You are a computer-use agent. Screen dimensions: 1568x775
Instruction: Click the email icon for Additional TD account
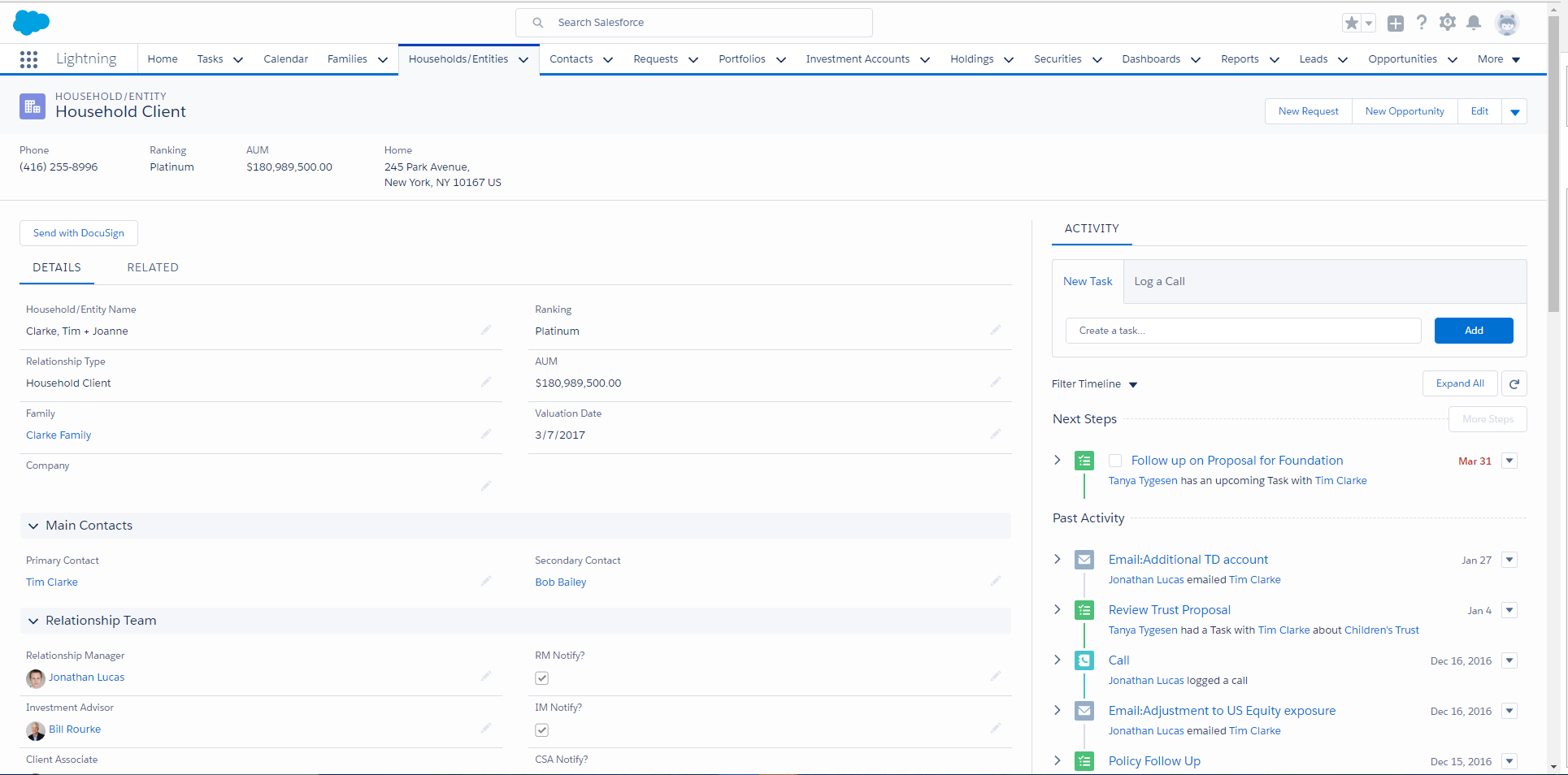click(x=1084, y=560)
